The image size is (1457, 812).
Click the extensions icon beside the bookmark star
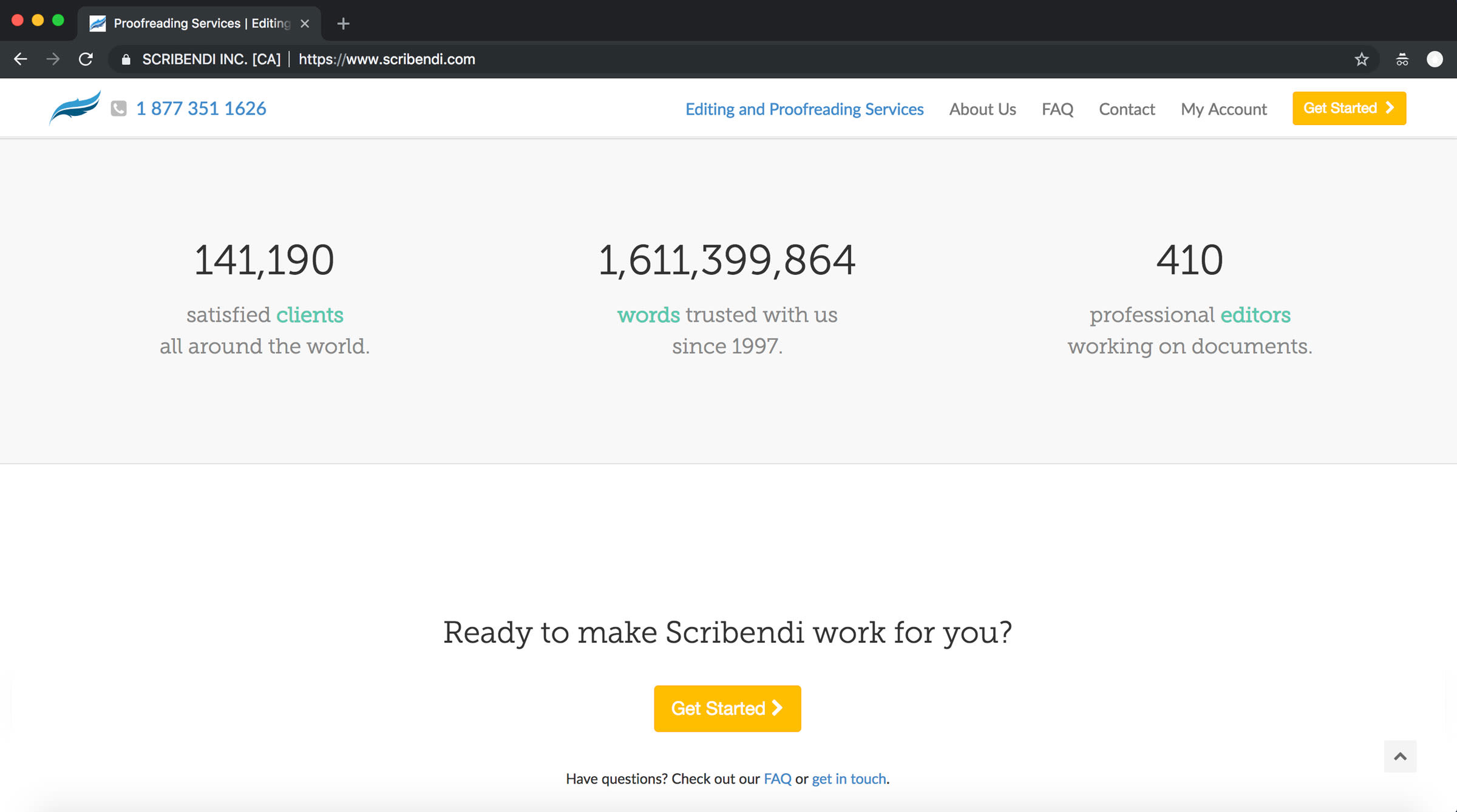click(x=1402, y=59)
